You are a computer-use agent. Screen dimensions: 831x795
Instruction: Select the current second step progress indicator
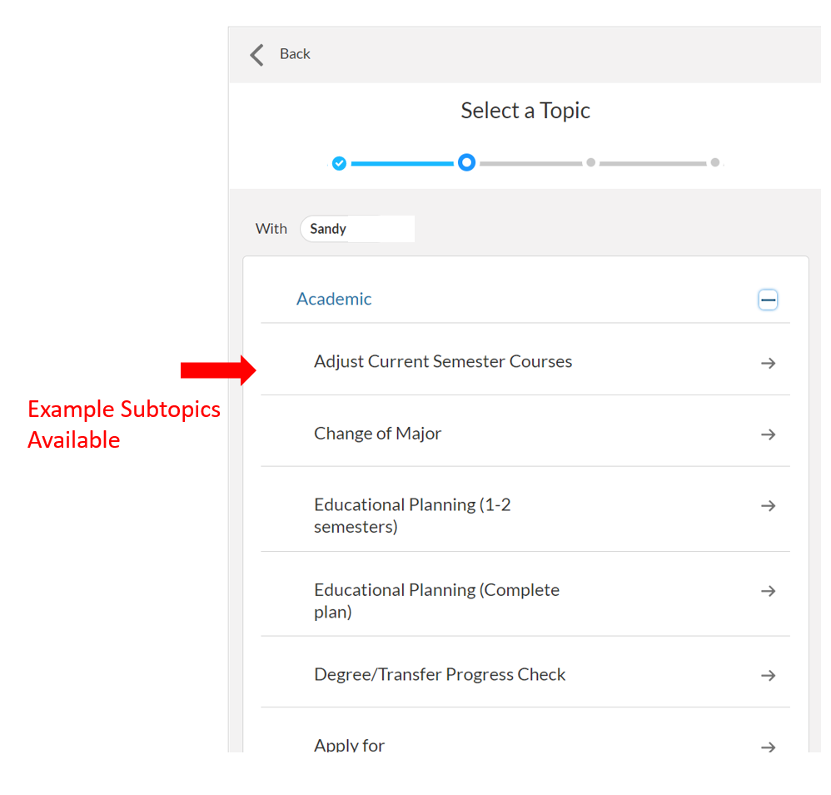(466, 163)
